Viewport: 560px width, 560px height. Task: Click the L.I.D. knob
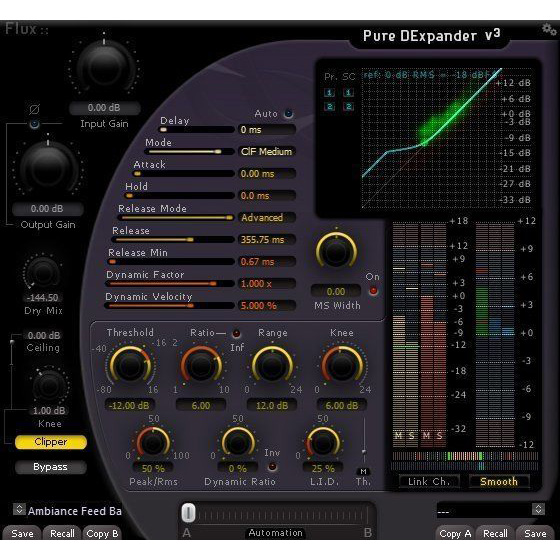323,443
